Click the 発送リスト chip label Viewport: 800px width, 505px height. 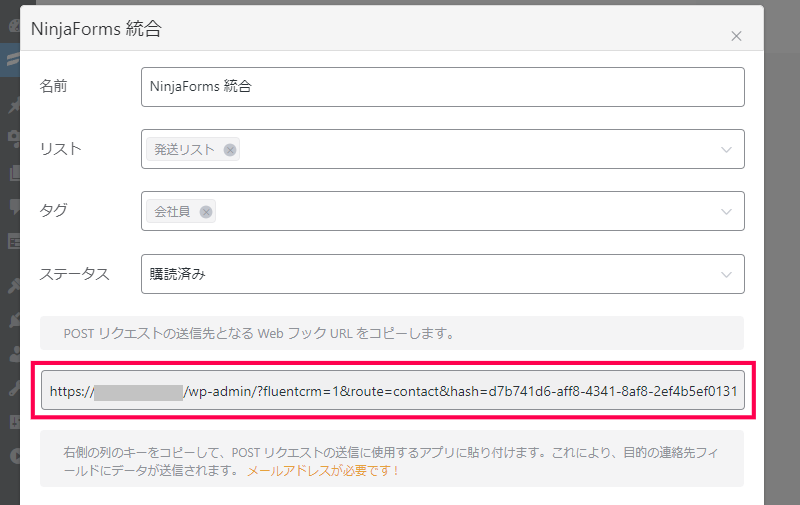(184, 150)
